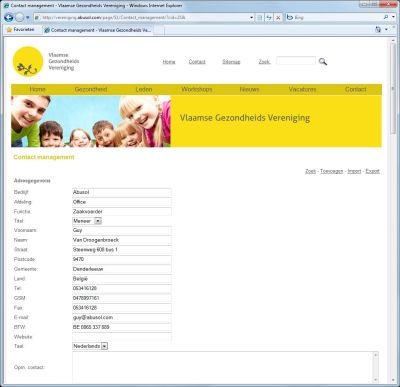Viewport: 400px width, 387px height.
Task: Click the text area scroll down arrow
Action: [x=376, y=380]
